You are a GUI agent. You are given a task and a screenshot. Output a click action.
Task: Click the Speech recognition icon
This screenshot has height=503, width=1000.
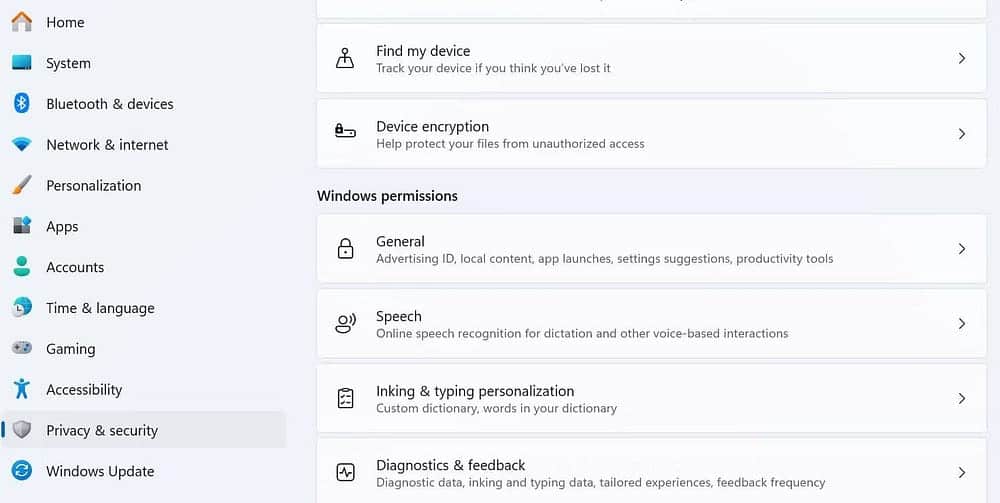[x=345, y=324]
